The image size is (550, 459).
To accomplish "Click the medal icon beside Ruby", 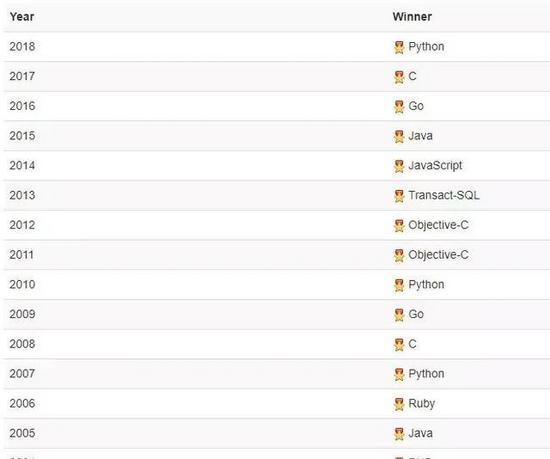I will point(399,404).
